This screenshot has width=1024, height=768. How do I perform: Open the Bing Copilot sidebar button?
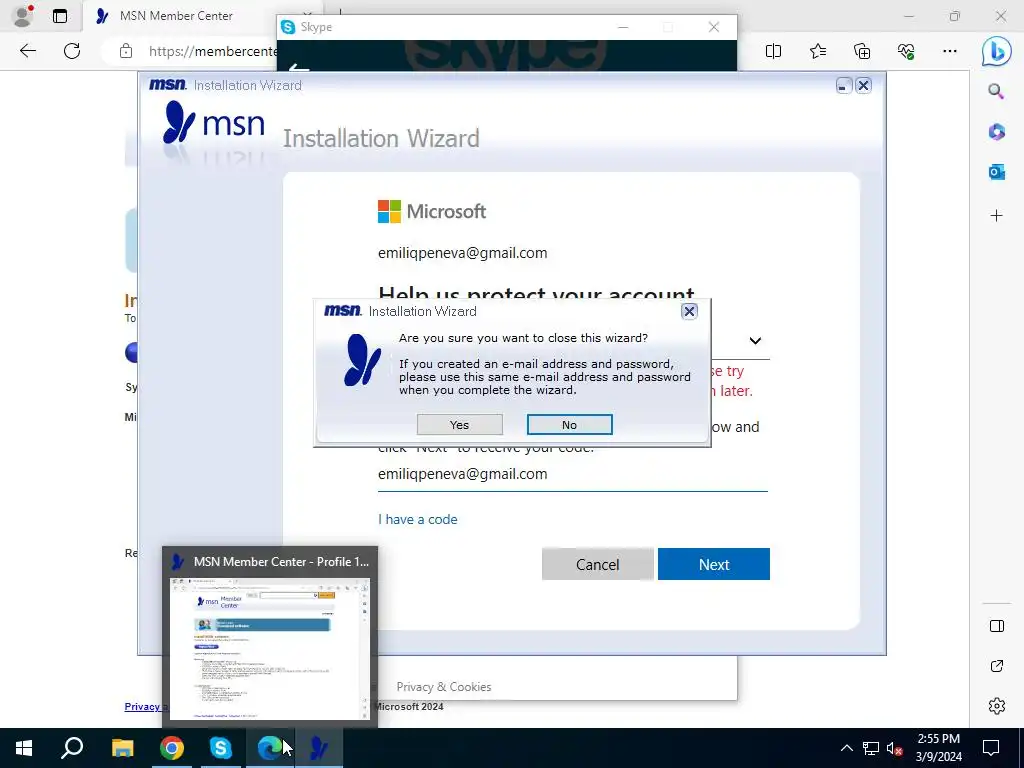pyautogui.click(x=997, y=51)
